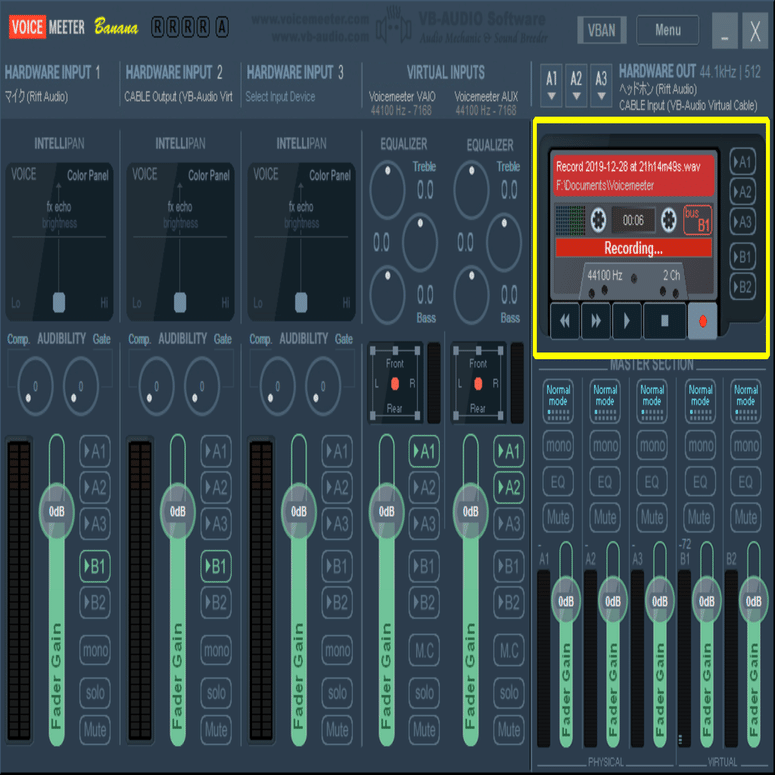This screenshot has width=775, height=775.
Task: Click Hardware Input 3 Gate knob
Action: tap(322, 386)
